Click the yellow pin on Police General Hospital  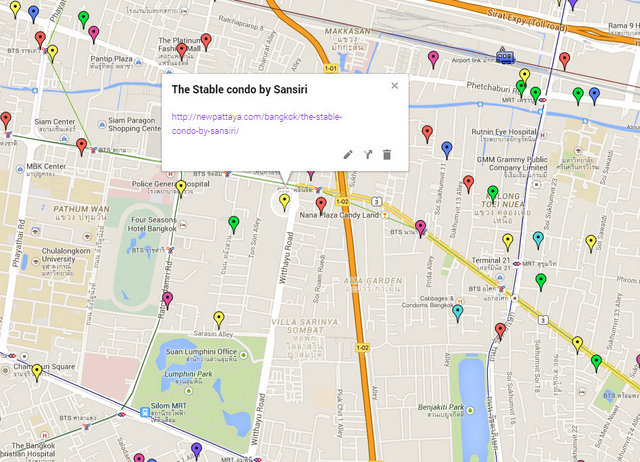point(181,189)
